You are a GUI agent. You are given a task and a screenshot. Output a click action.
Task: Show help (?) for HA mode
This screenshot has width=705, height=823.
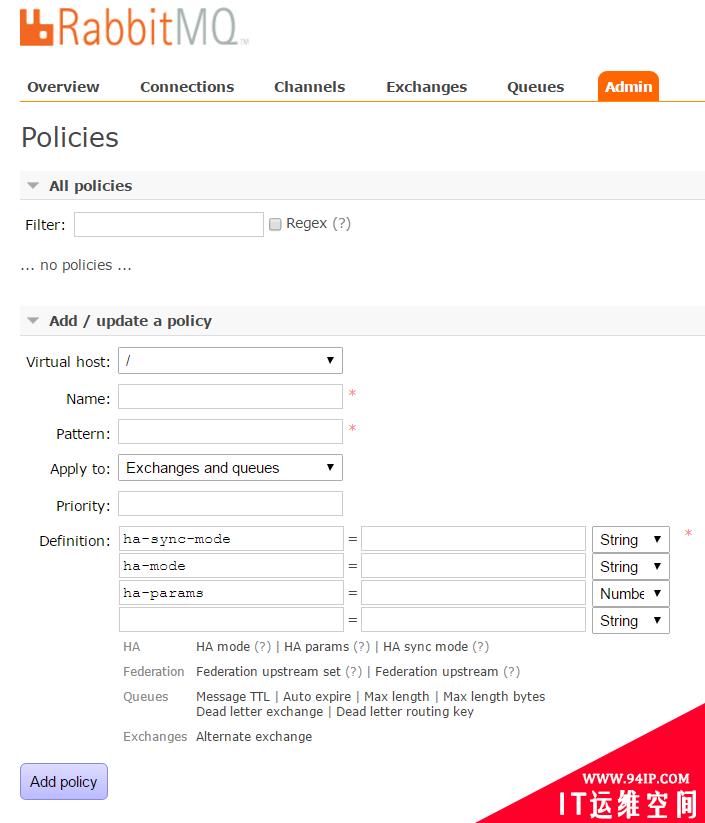click(x=262, y=647)
